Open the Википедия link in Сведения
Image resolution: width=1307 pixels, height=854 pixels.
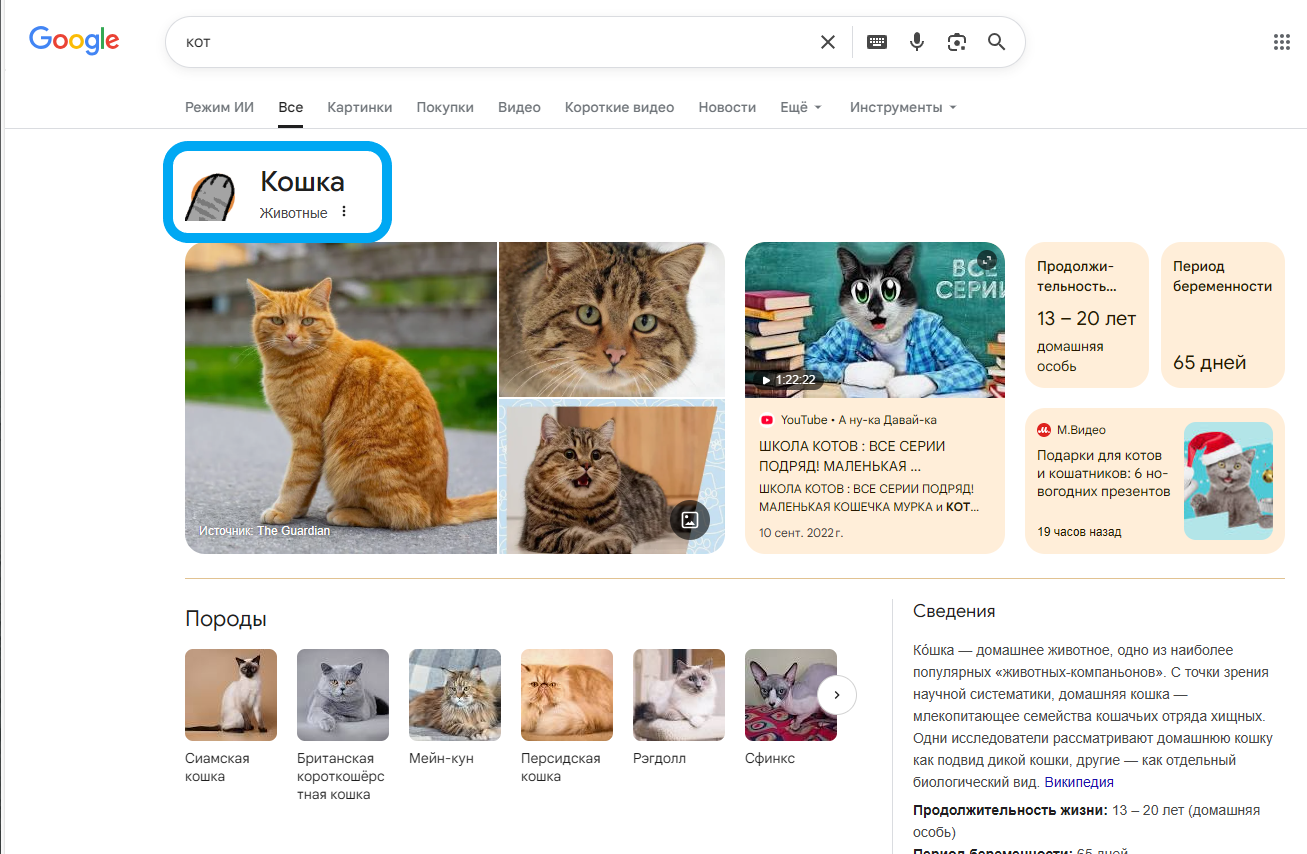coord(1078,781)
